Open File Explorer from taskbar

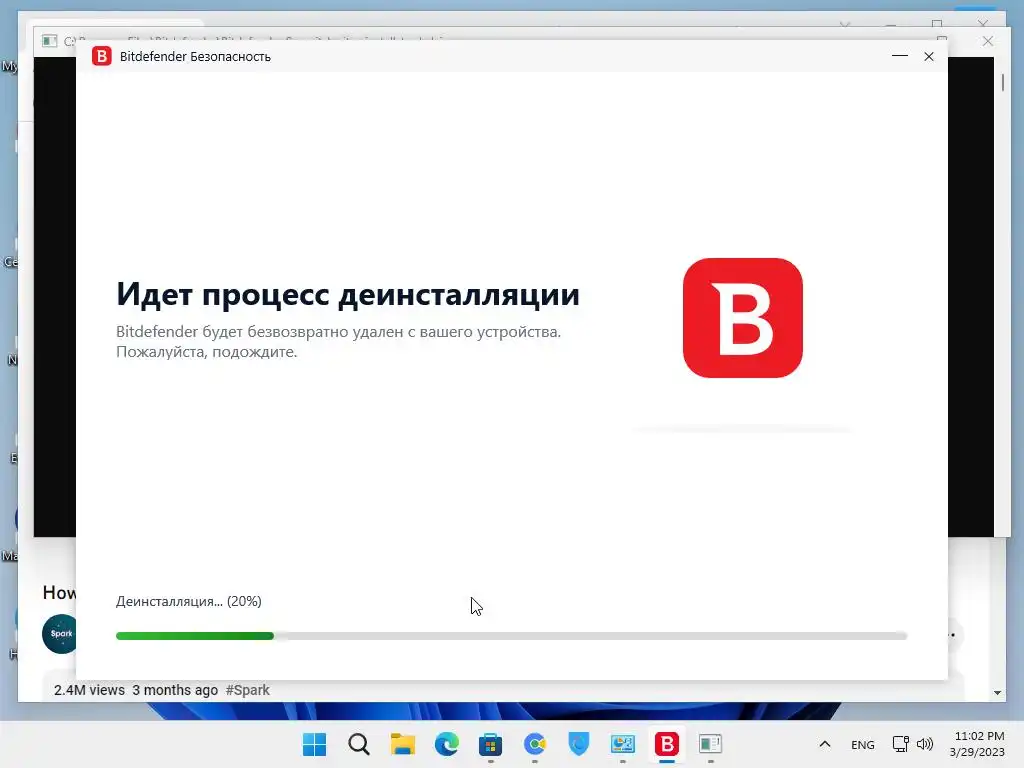click(402, 744)
